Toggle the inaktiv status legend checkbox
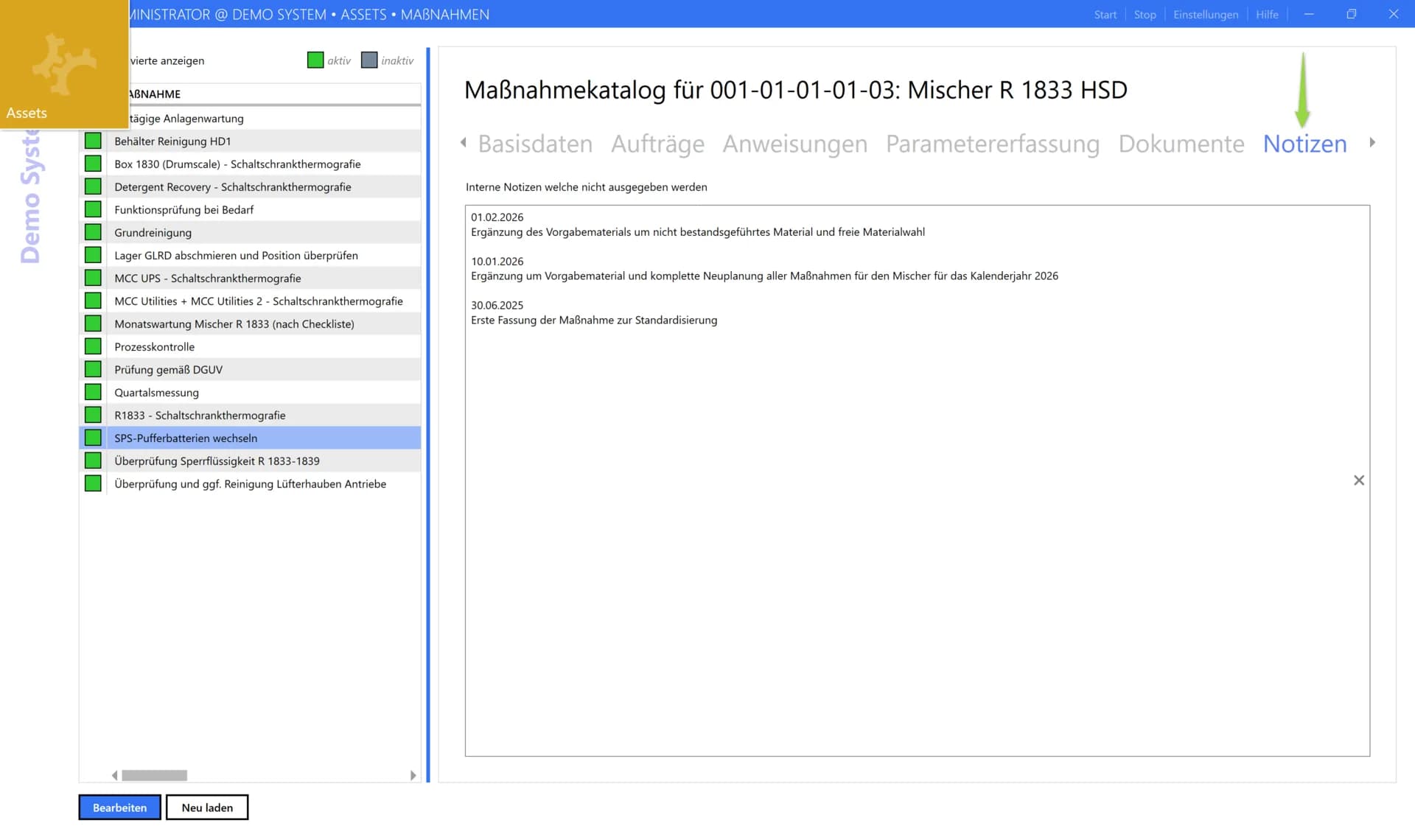This screenshot has height=840, width=1415. [x=368, y=60]
